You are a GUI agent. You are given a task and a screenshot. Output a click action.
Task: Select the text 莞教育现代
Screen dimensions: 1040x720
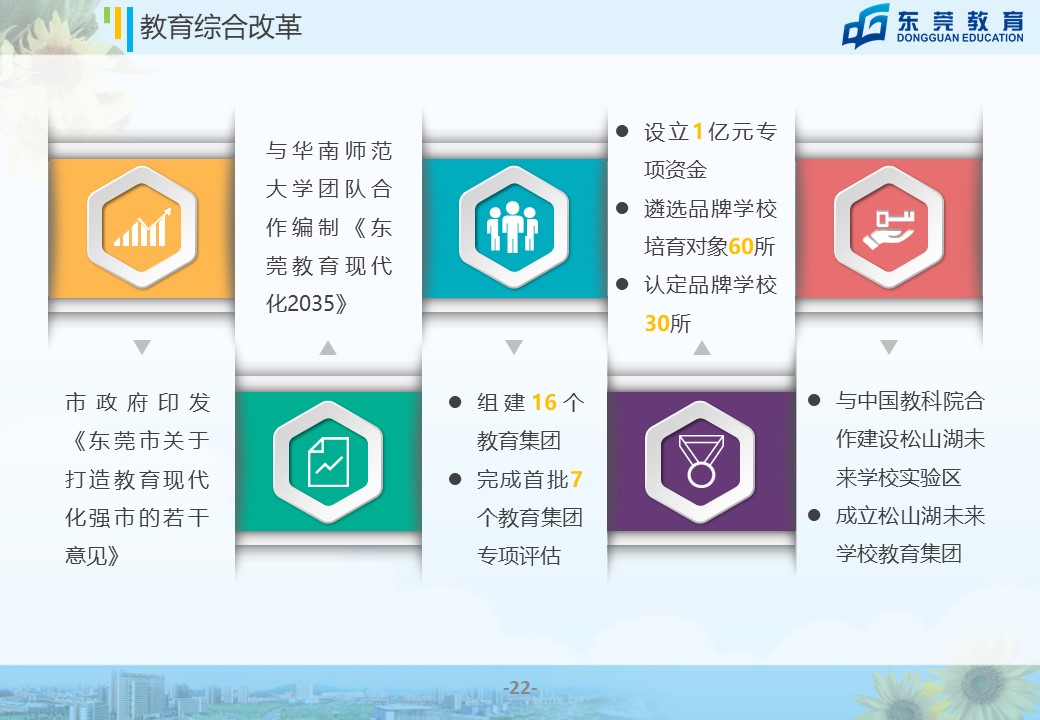tap(329, 266)
